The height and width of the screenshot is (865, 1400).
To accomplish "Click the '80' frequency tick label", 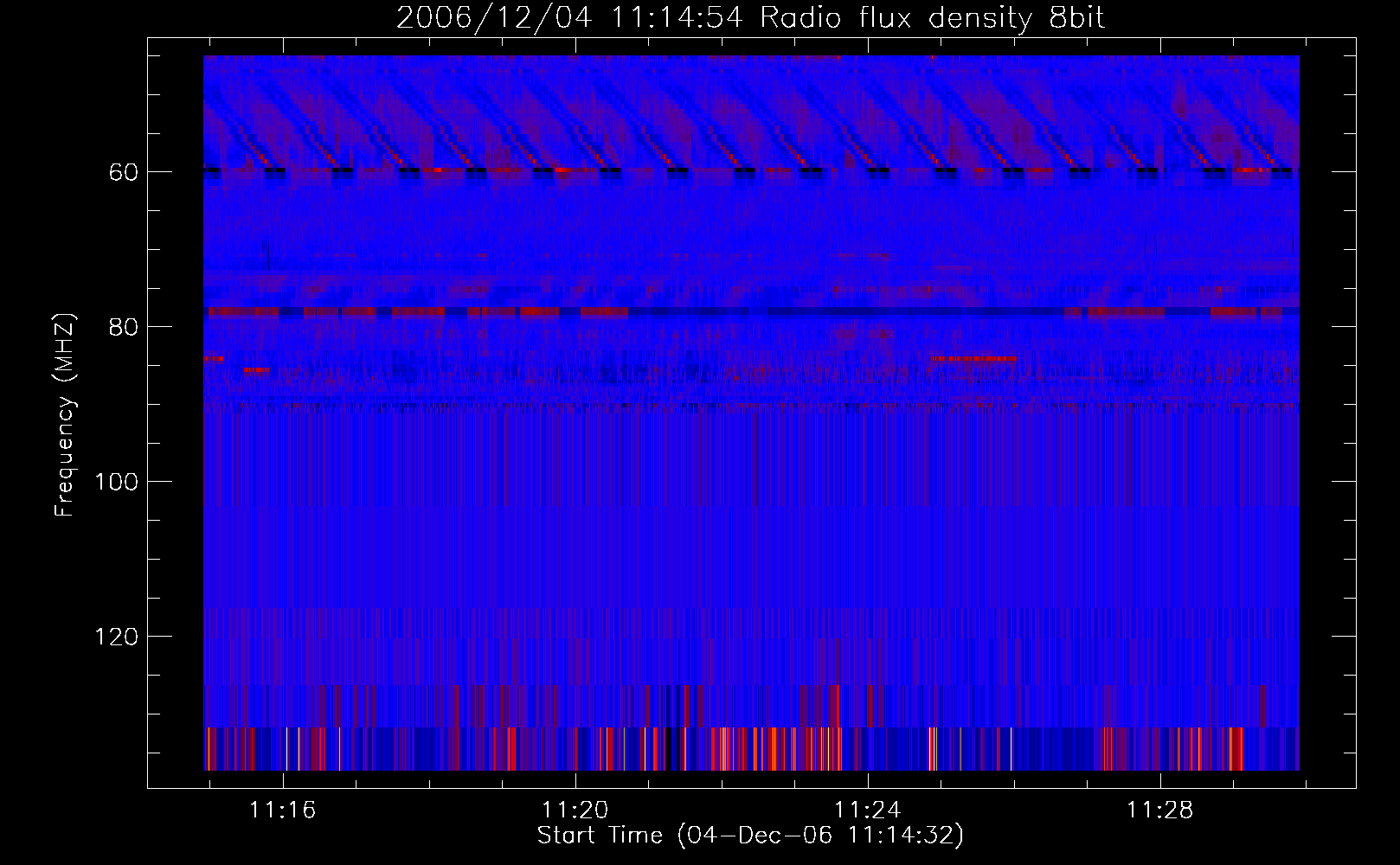I will point(124,327).
